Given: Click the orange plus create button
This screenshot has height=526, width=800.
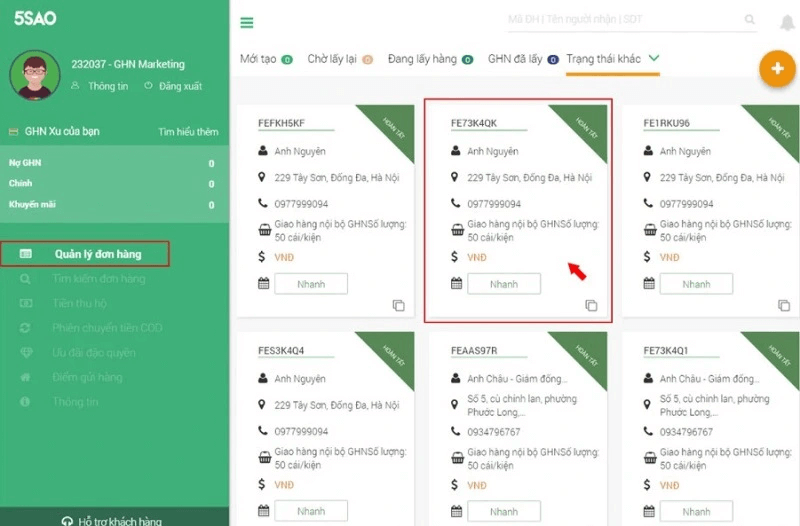Looking at the screenshot, I should [x=775, y=69].
